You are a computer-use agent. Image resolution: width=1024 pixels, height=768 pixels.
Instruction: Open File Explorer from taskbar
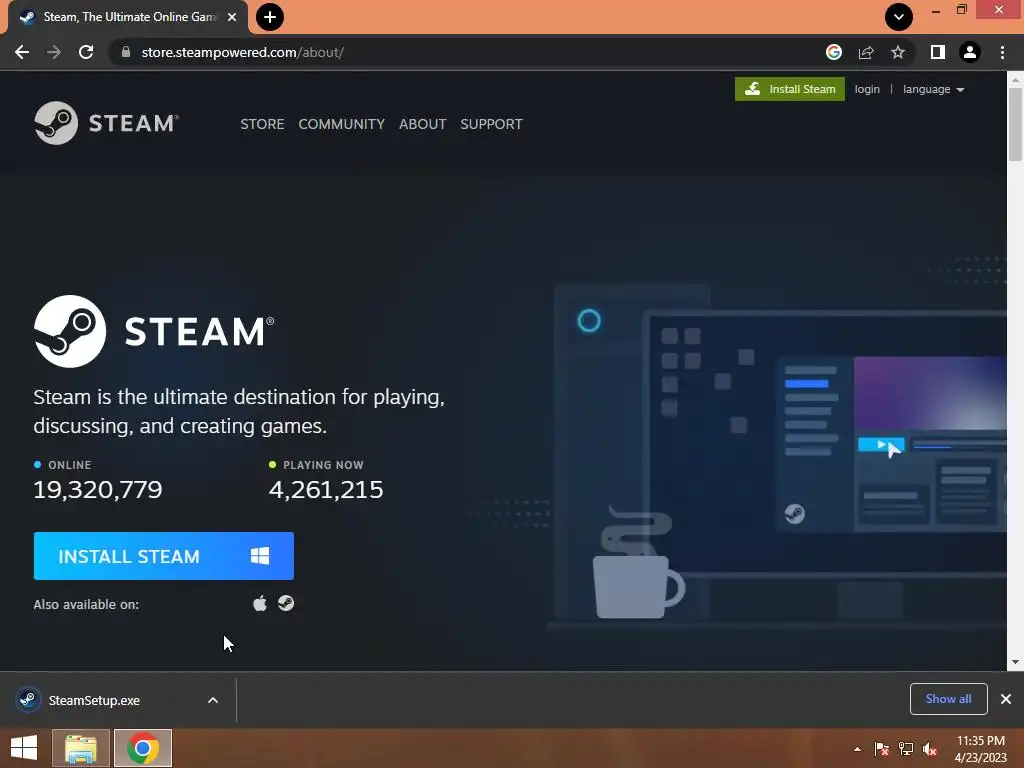80,748
